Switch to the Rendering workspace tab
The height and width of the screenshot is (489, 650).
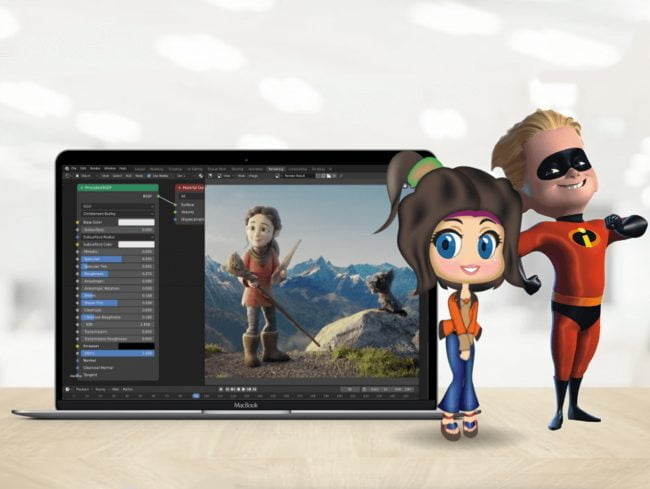[x=275, y=169]
